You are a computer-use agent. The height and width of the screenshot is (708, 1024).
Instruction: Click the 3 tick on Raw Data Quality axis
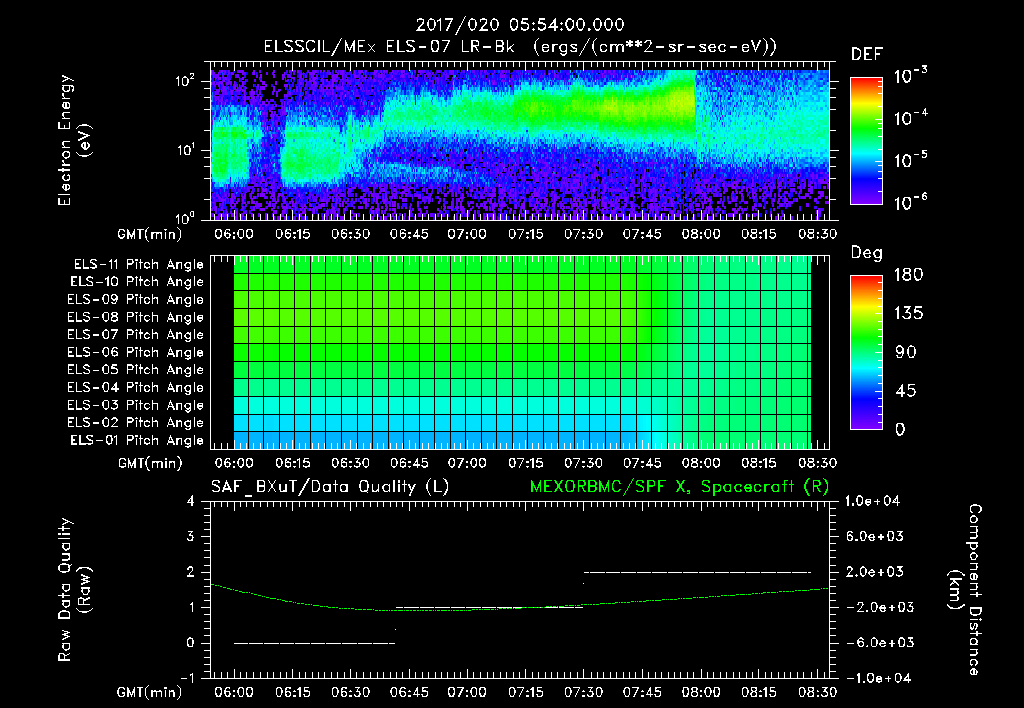tap(191, 536)
